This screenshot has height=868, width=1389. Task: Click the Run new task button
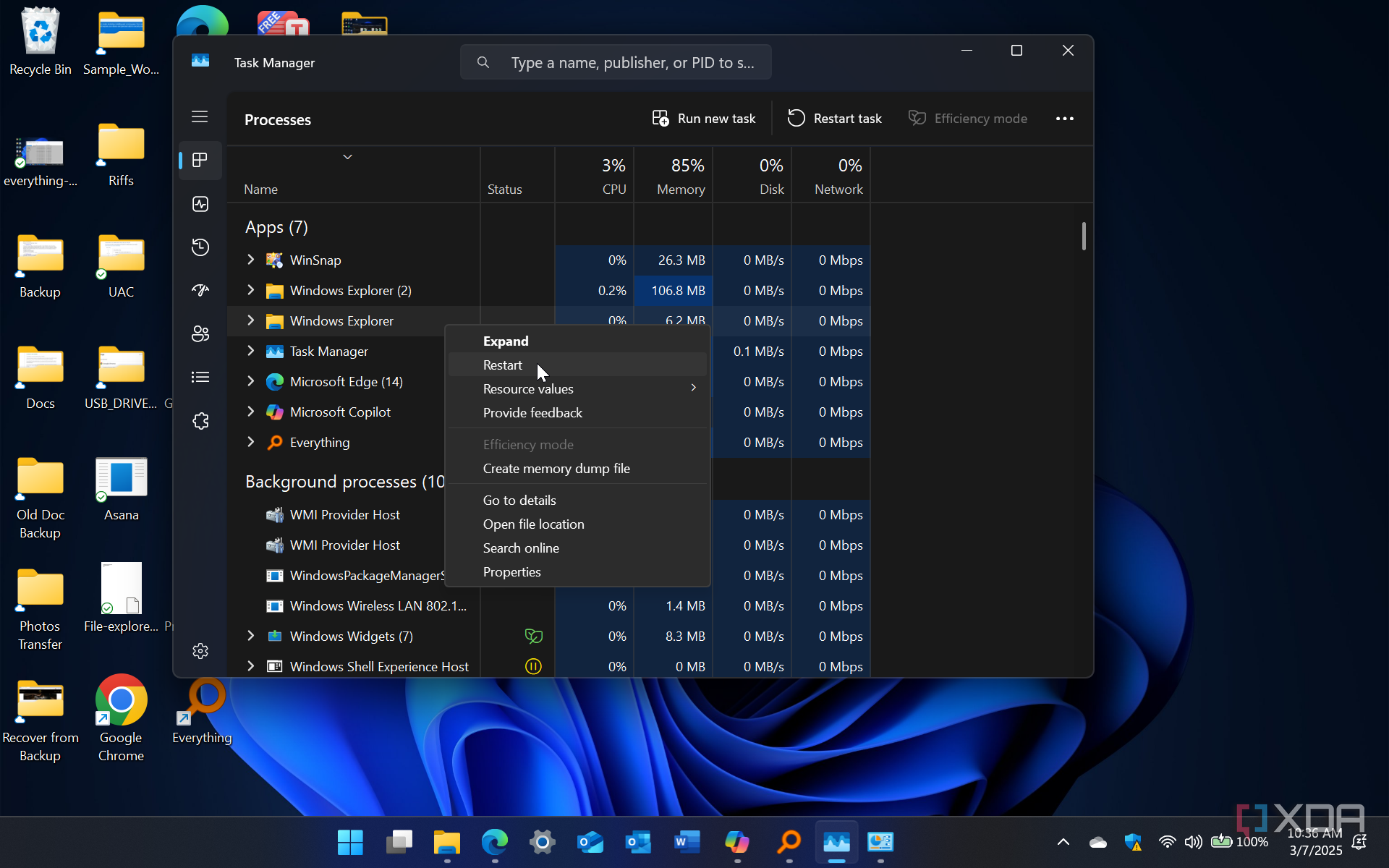tap(703, 118)
